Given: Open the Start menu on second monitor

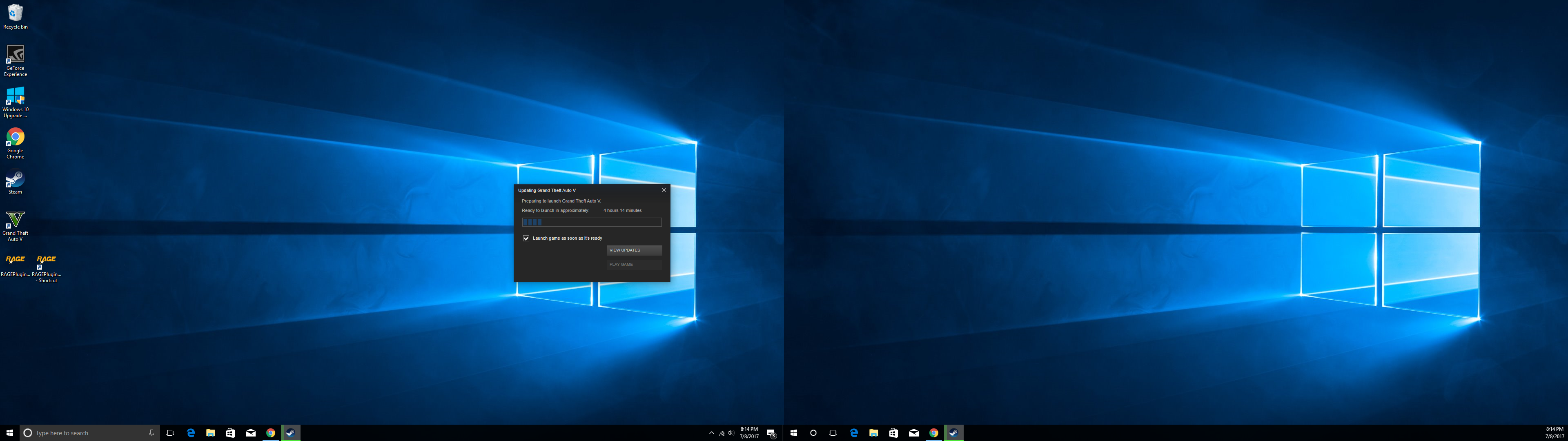Looking at the screenshot, I should 793,433.
